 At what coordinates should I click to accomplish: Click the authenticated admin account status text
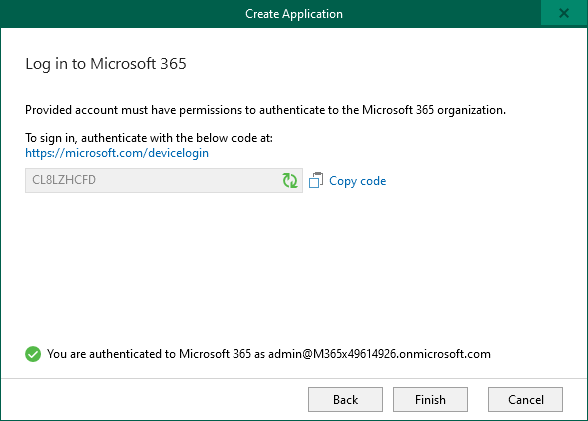point(268,354)
